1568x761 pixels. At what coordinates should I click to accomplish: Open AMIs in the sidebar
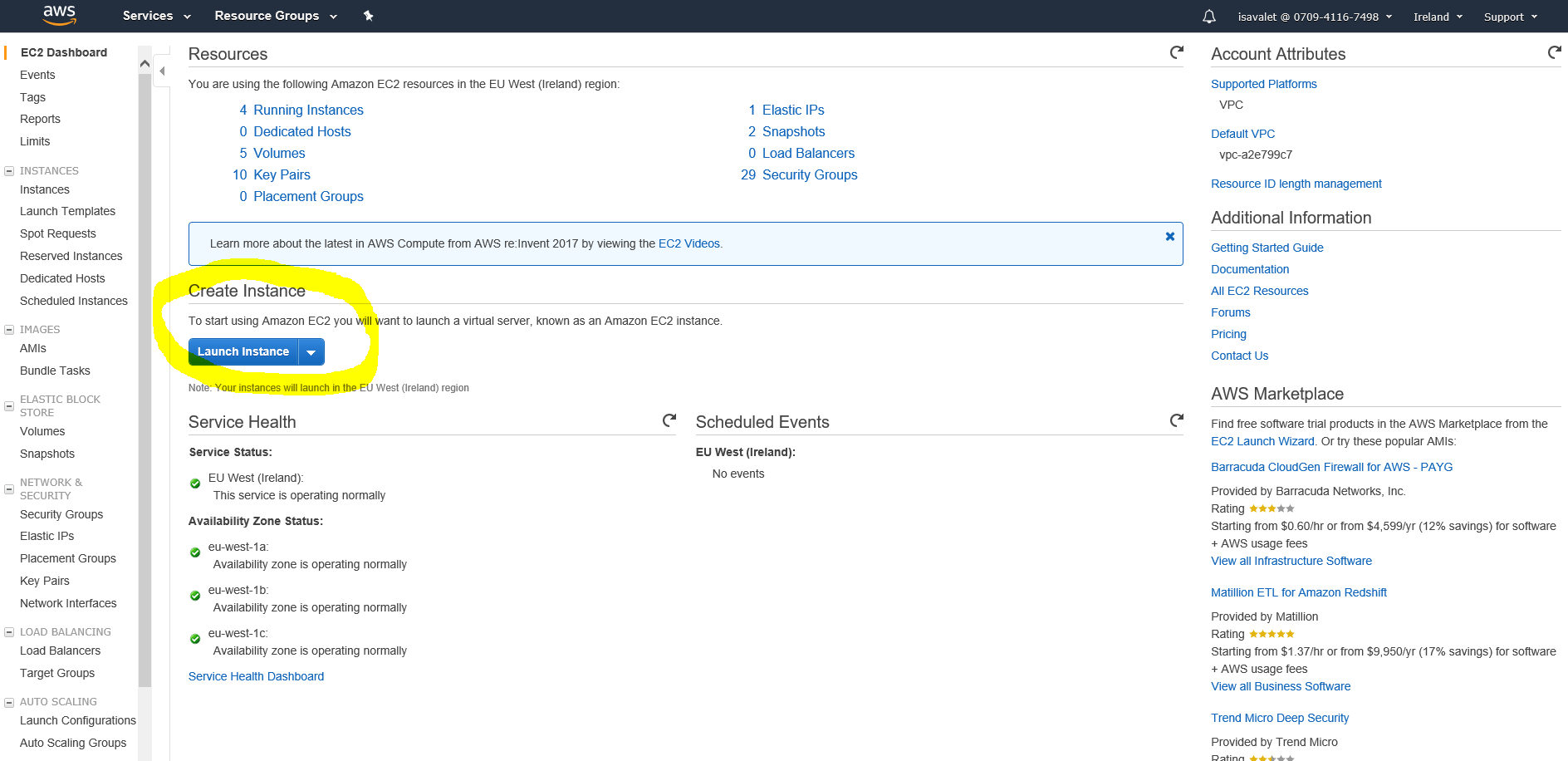tap(33, 348)
